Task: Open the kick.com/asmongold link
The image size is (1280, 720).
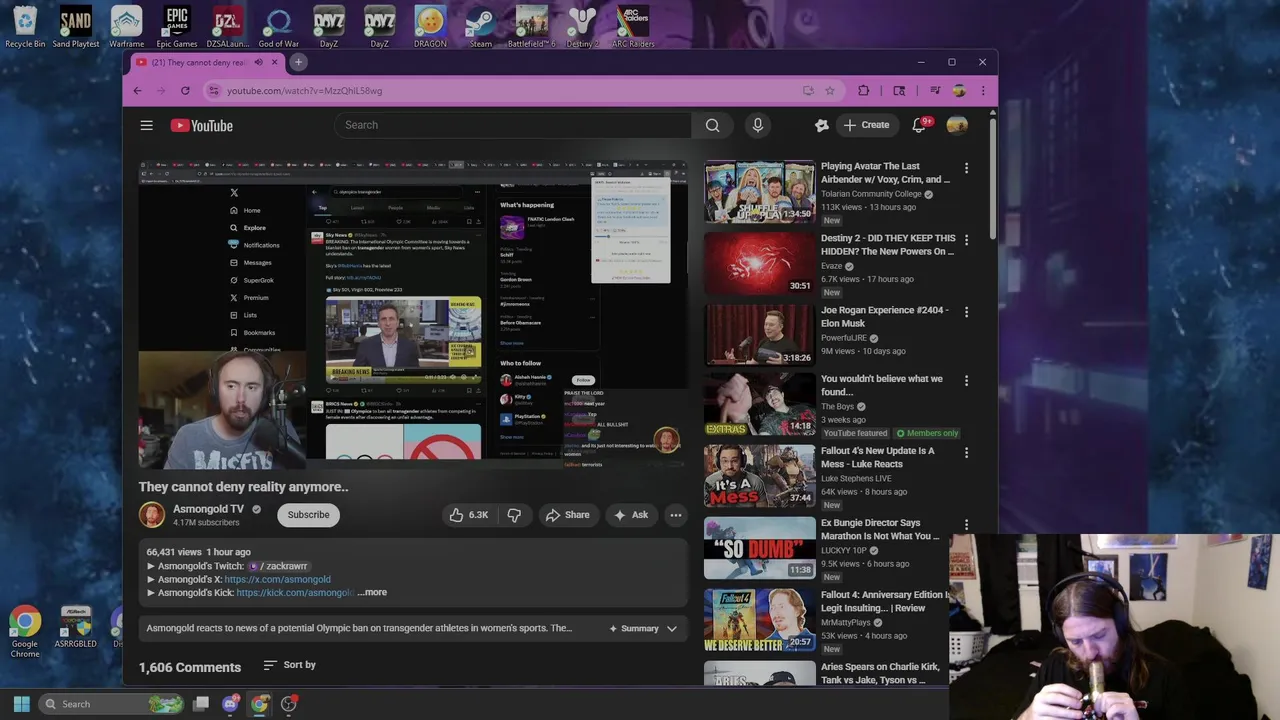Action: click(x=295, y=592)
